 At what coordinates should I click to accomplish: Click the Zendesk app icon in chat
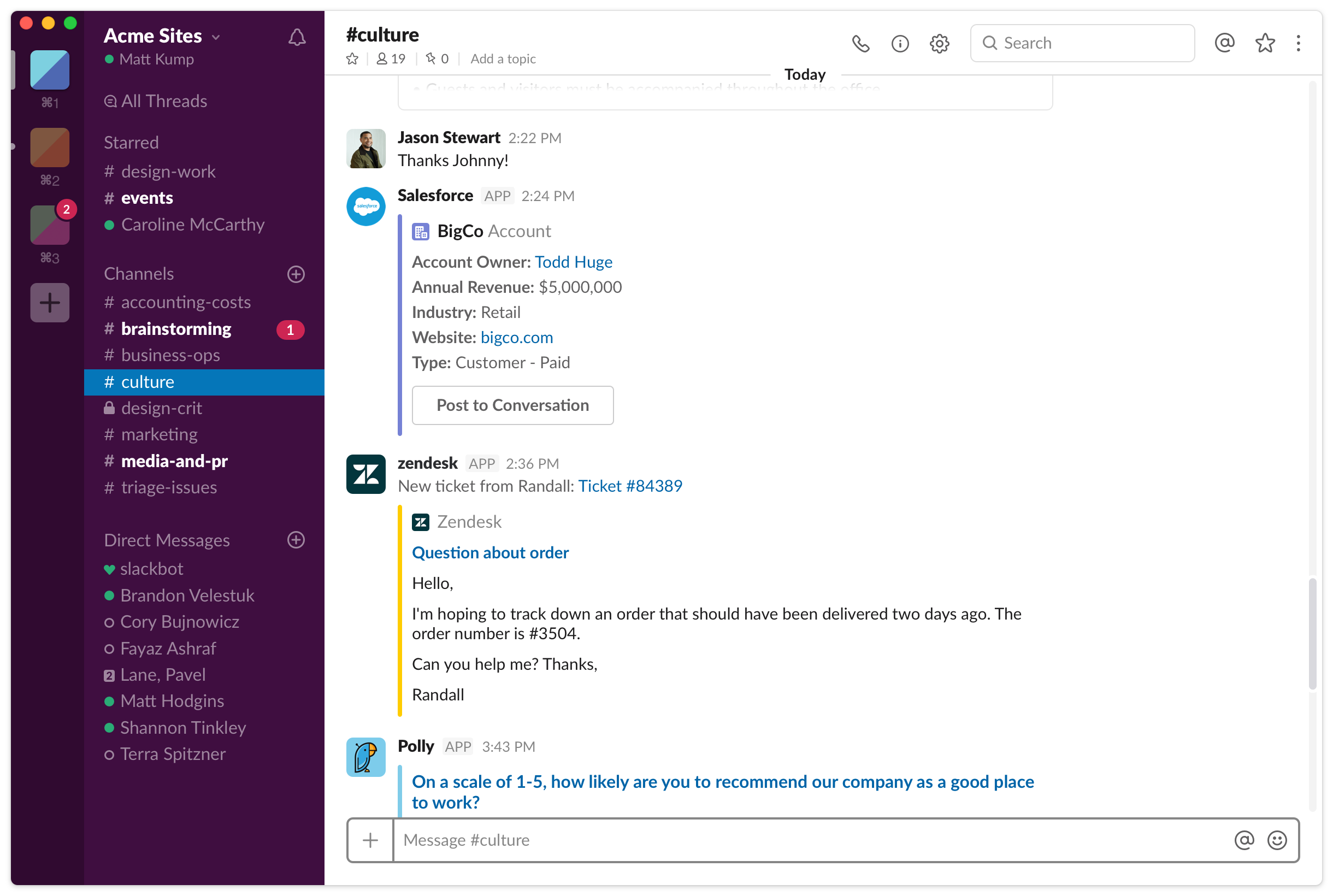[x=366, y=474]
